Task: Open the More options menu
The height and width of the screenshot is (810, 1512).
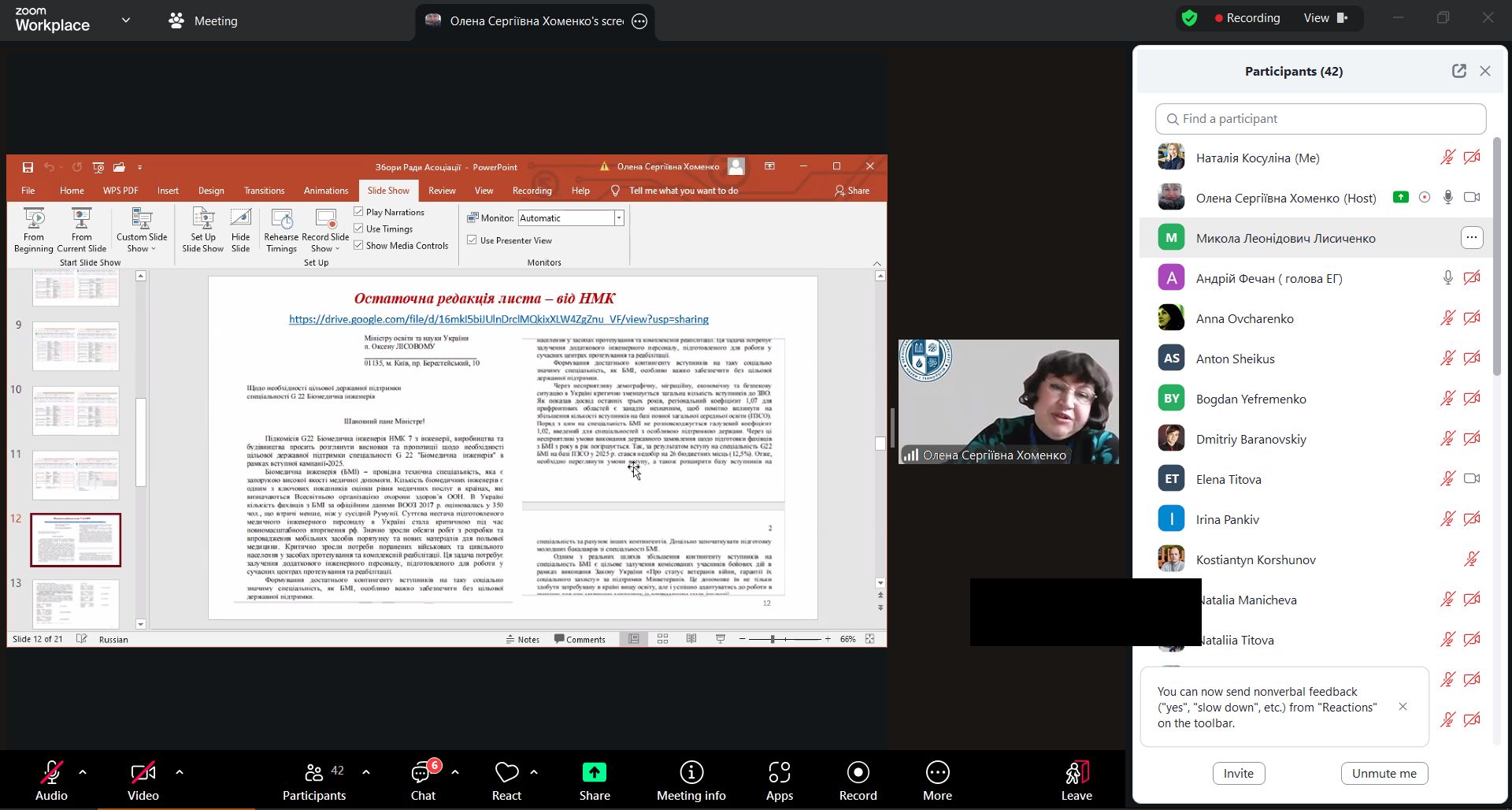Action: (937, 780)
